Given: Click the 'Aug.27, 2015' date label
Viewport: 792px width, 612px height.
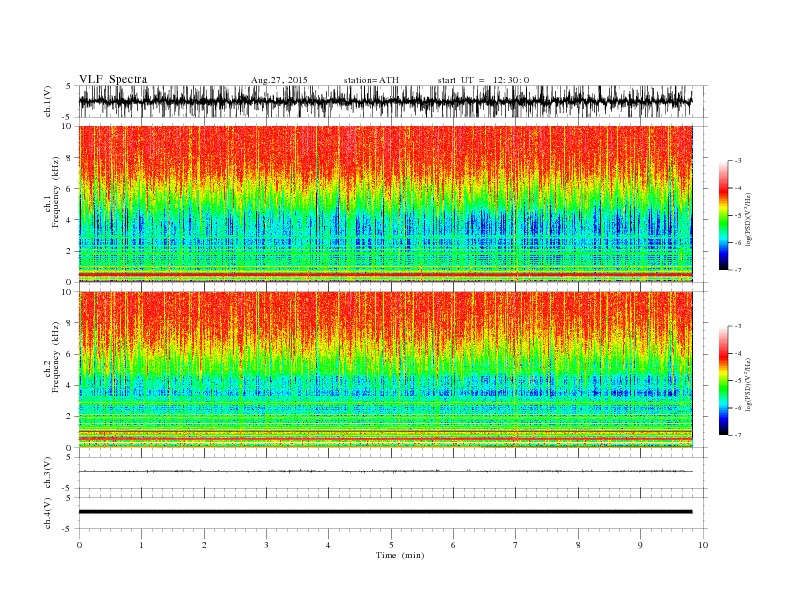Looking at the screenshot, I should tap(279, 80).
